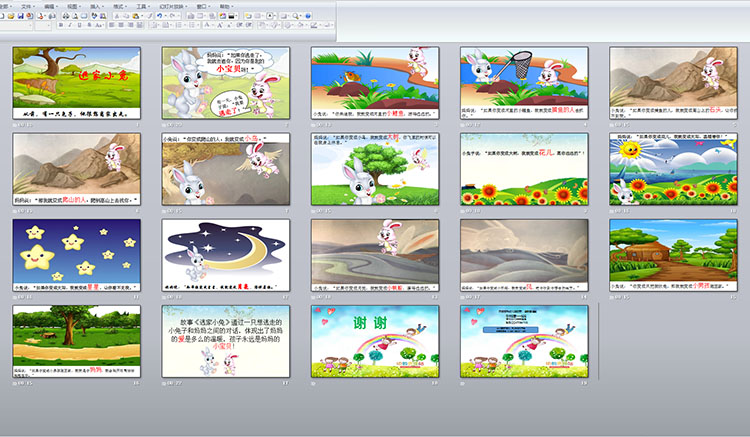Open the font name dropdown box

point(16,26)
